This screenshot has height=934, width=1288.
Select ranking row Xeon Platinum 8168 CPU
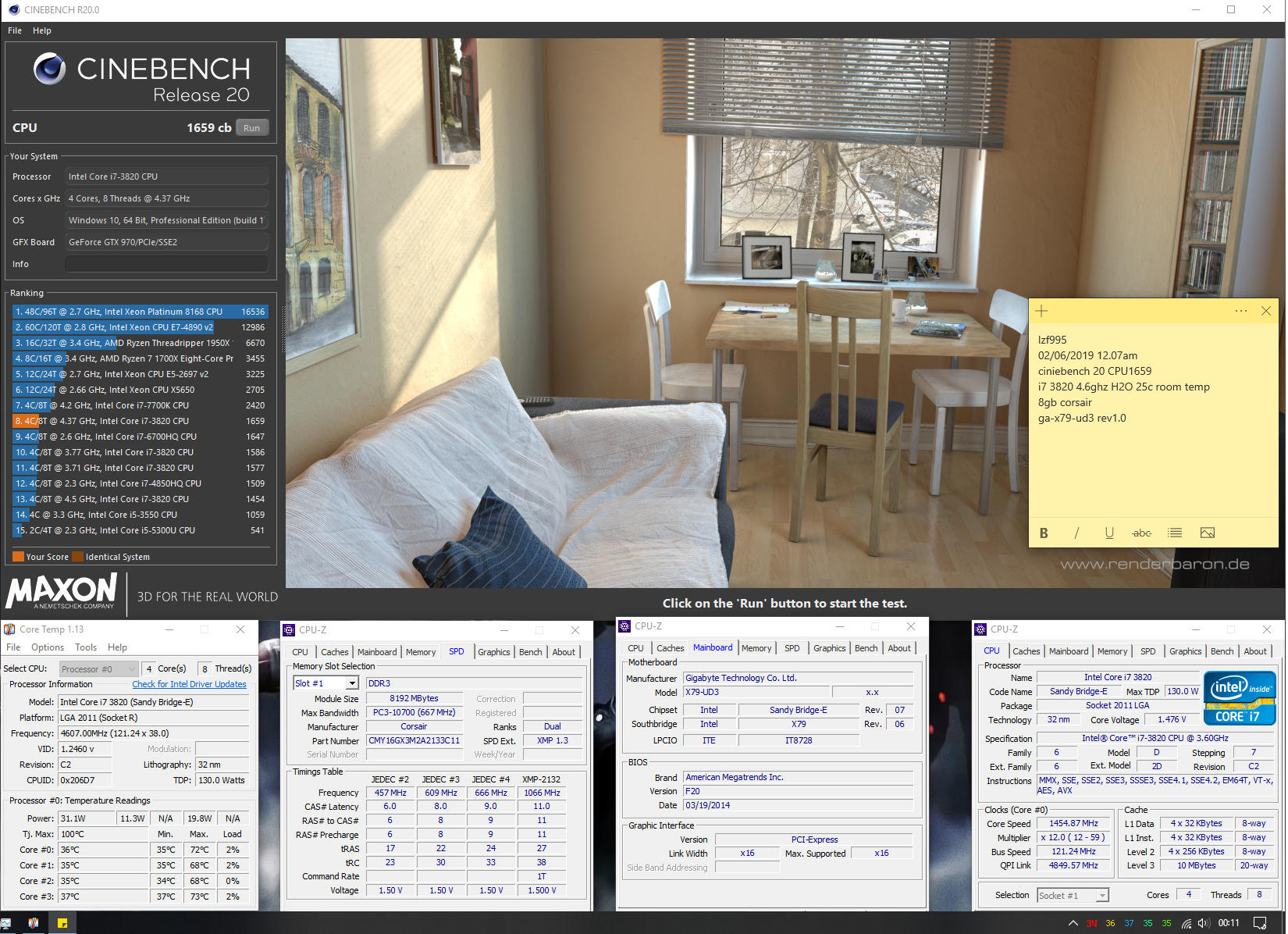pos(141,312)
